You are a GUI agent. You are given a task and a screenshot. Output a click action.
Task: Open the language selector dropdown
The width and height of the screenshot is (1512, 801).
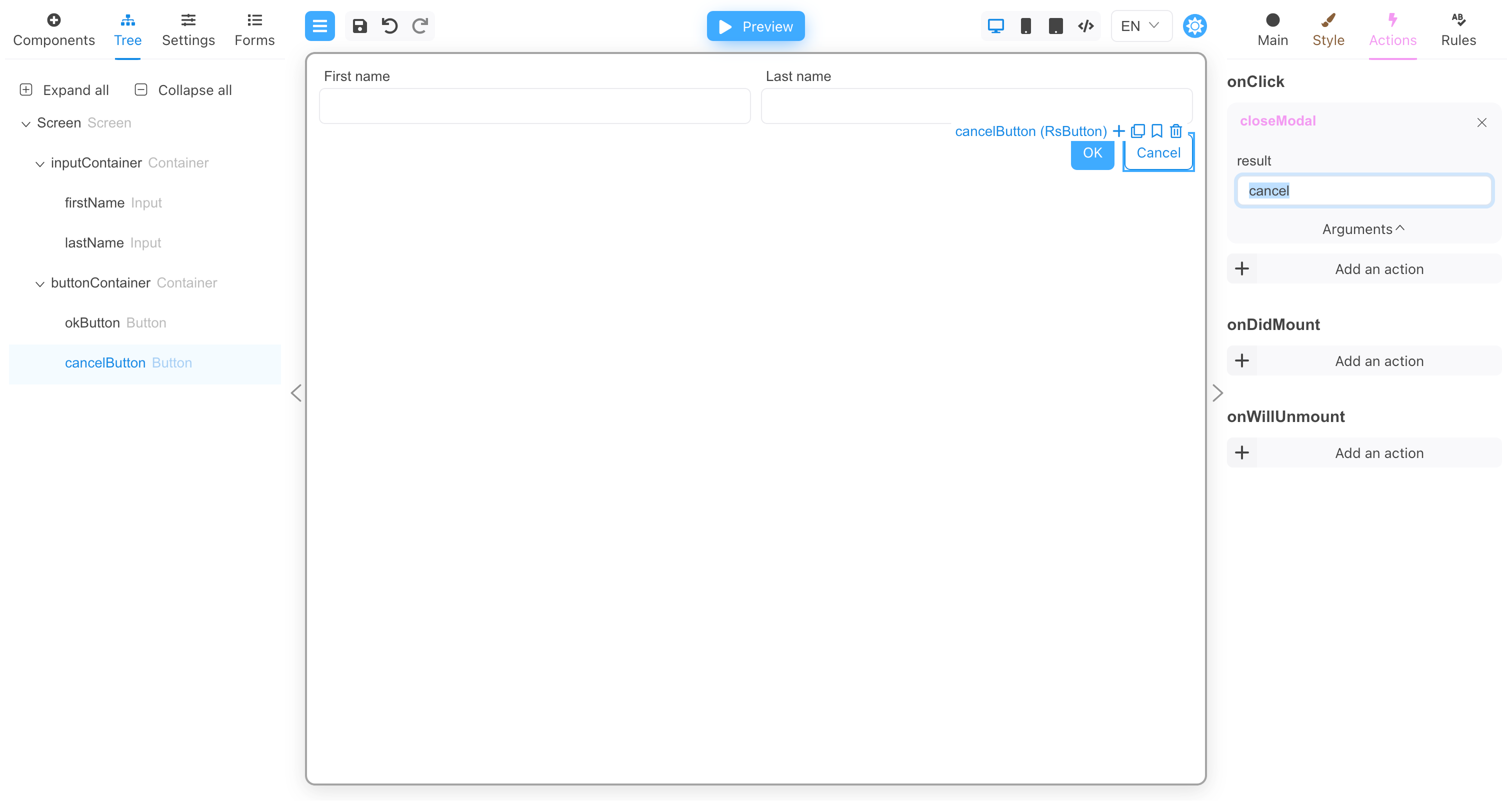point(1139,26)
